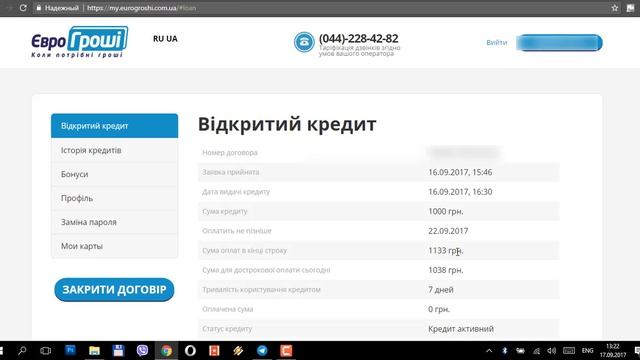Click the Вийти logout link

(496, 42)
